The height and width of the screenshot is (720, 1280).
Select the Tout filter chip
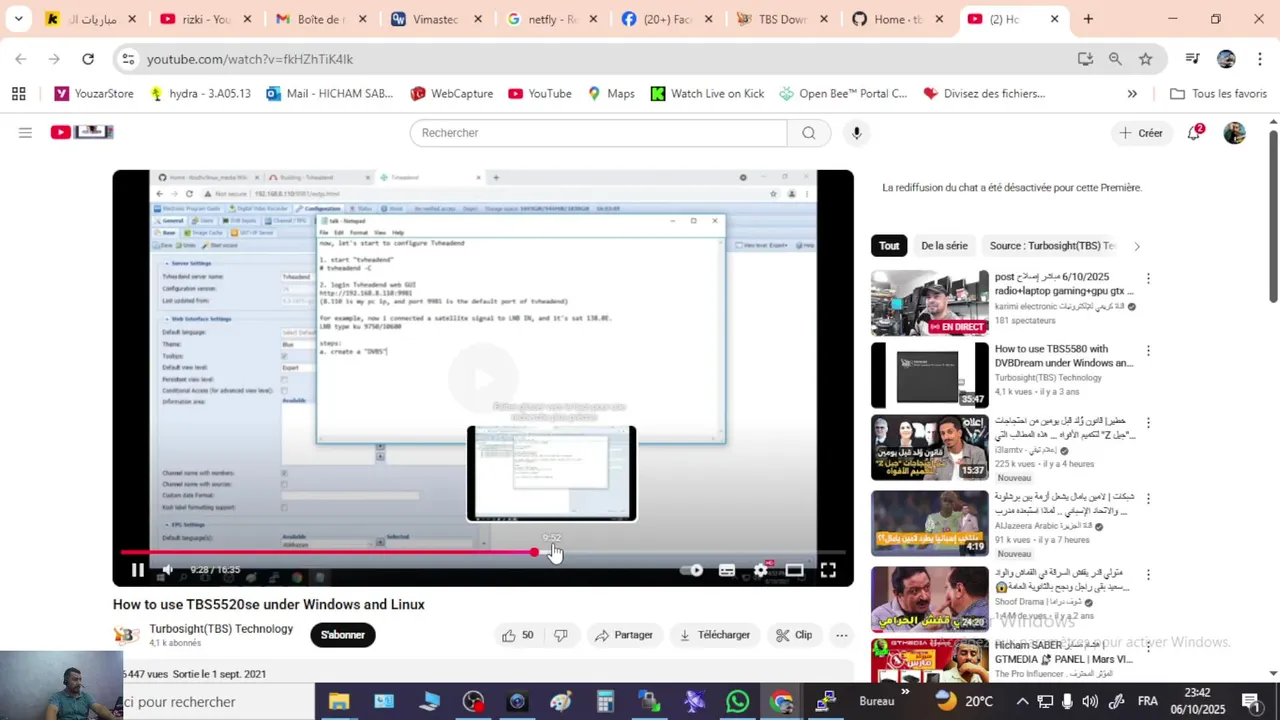pyautogui.click(x=889, y=246)
